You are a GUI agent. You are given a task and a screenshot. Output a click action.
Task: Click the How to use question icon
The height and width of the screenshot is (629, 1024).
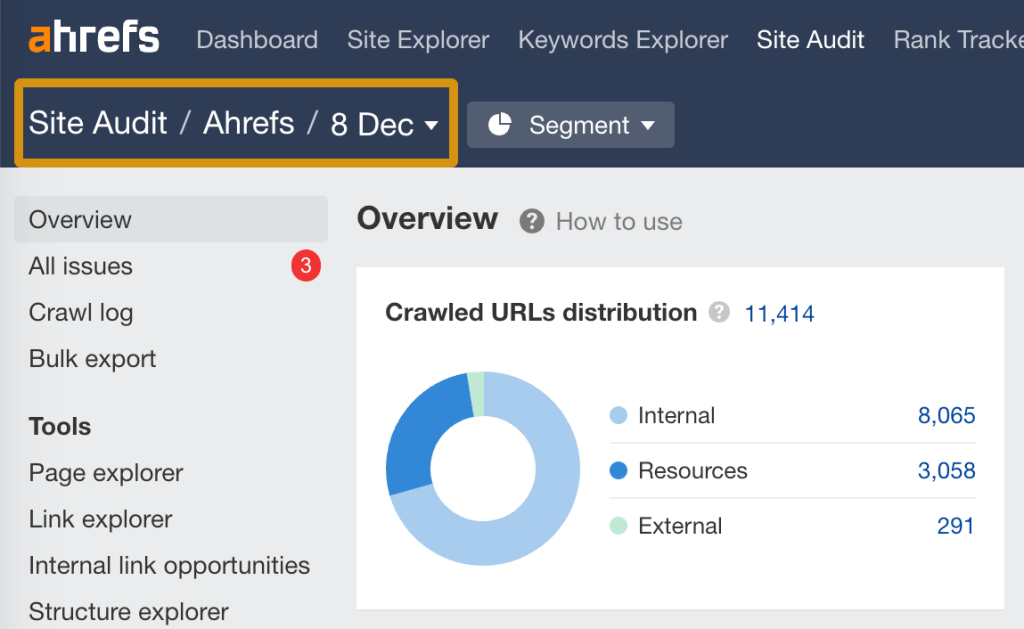[x=532, y=221]
